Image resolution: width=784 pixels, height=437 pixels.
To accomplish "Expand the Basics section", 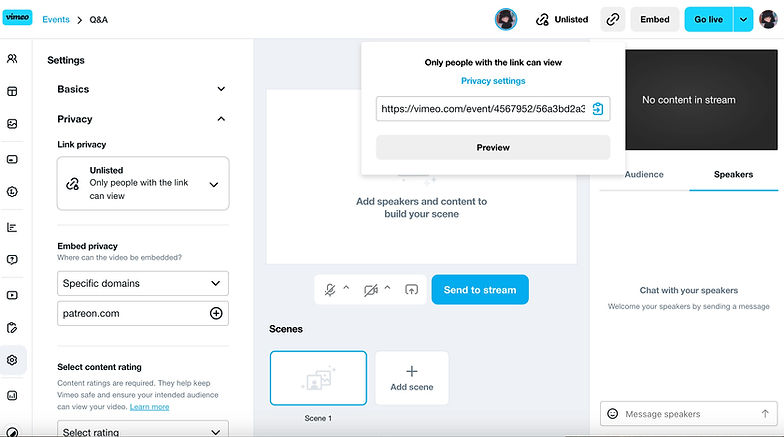I will [221, 89].
